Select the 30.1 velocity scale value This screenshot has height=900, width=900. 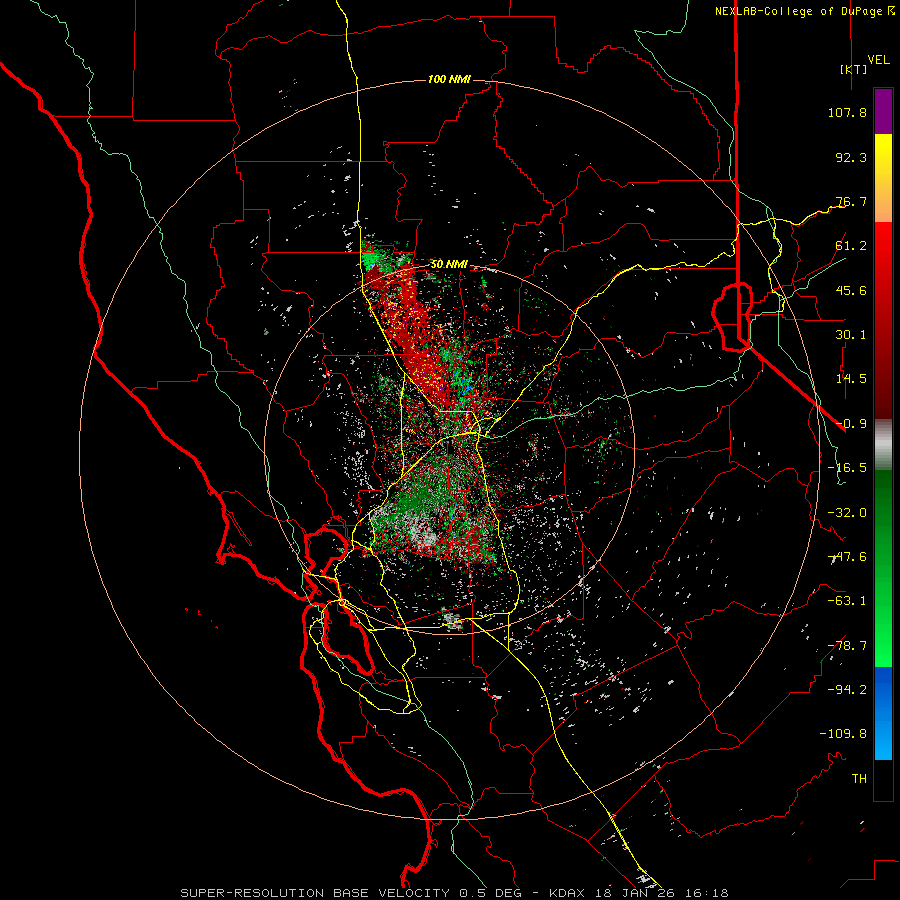(851, 335)
